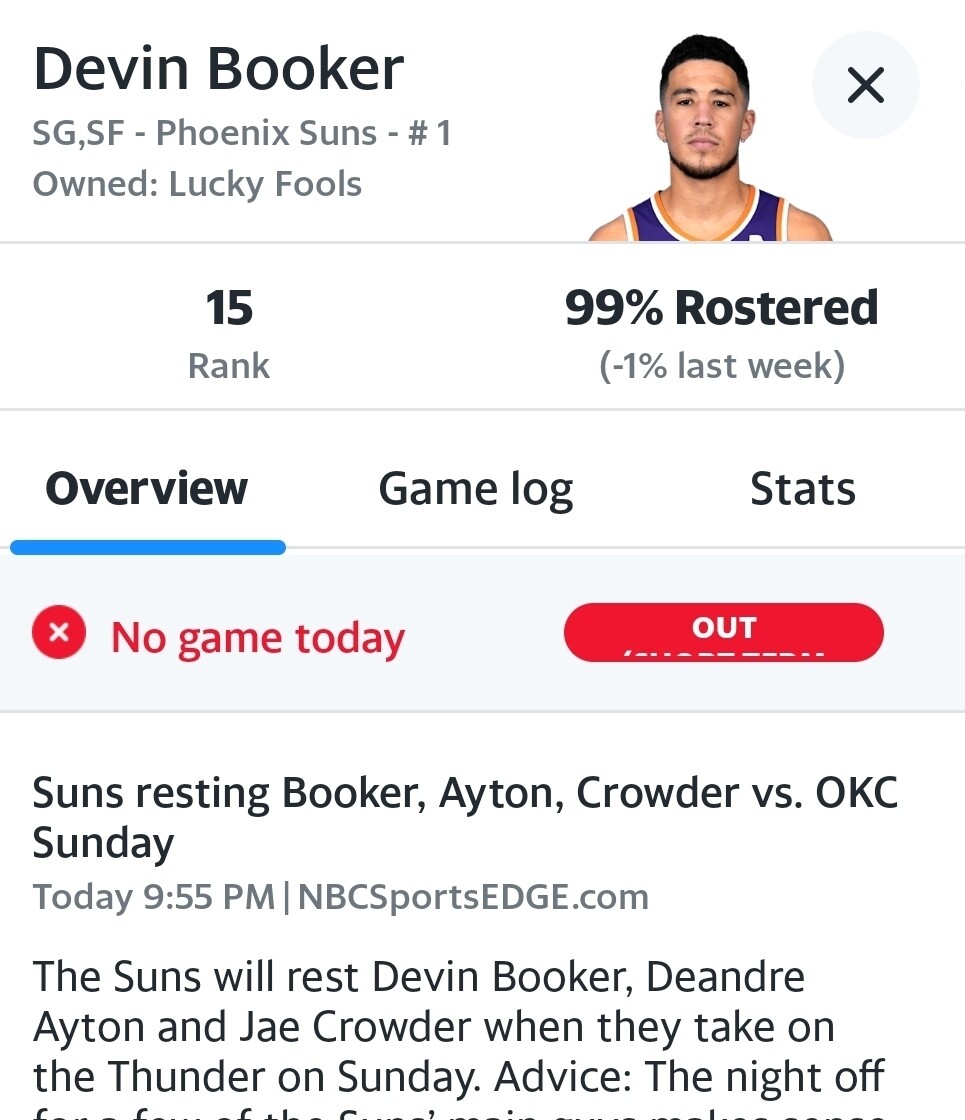Tap the Owned: Lucky Fools label
965x1120 pixels.
point(197,184)
